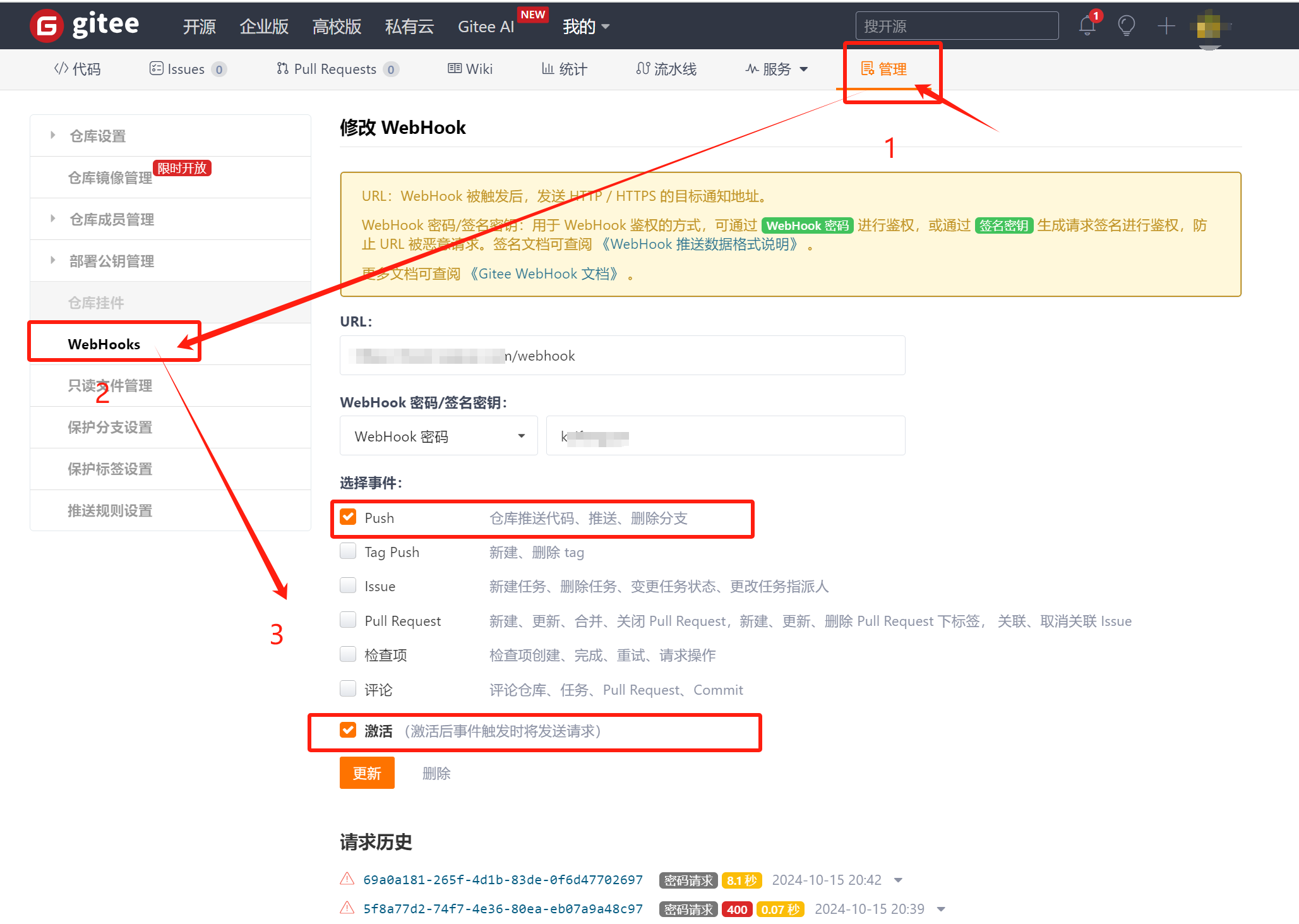This screenshot has height=924, width=1299.
Task: Click the 更新 update button
Action: click(367, 773)
